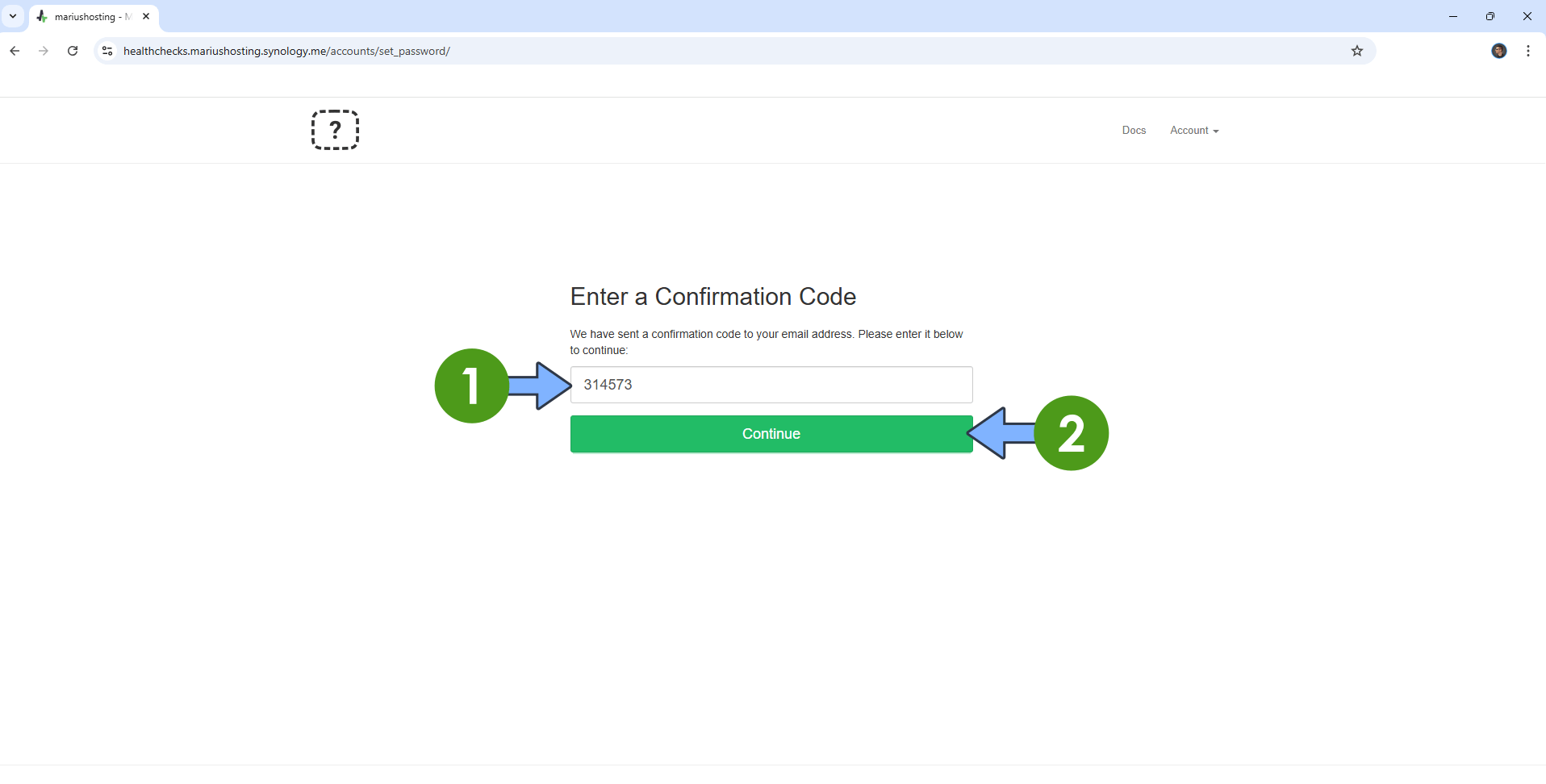Screen dimensions: 1546x784
Task: Minimize the browser window
Action: point(1453,16)
